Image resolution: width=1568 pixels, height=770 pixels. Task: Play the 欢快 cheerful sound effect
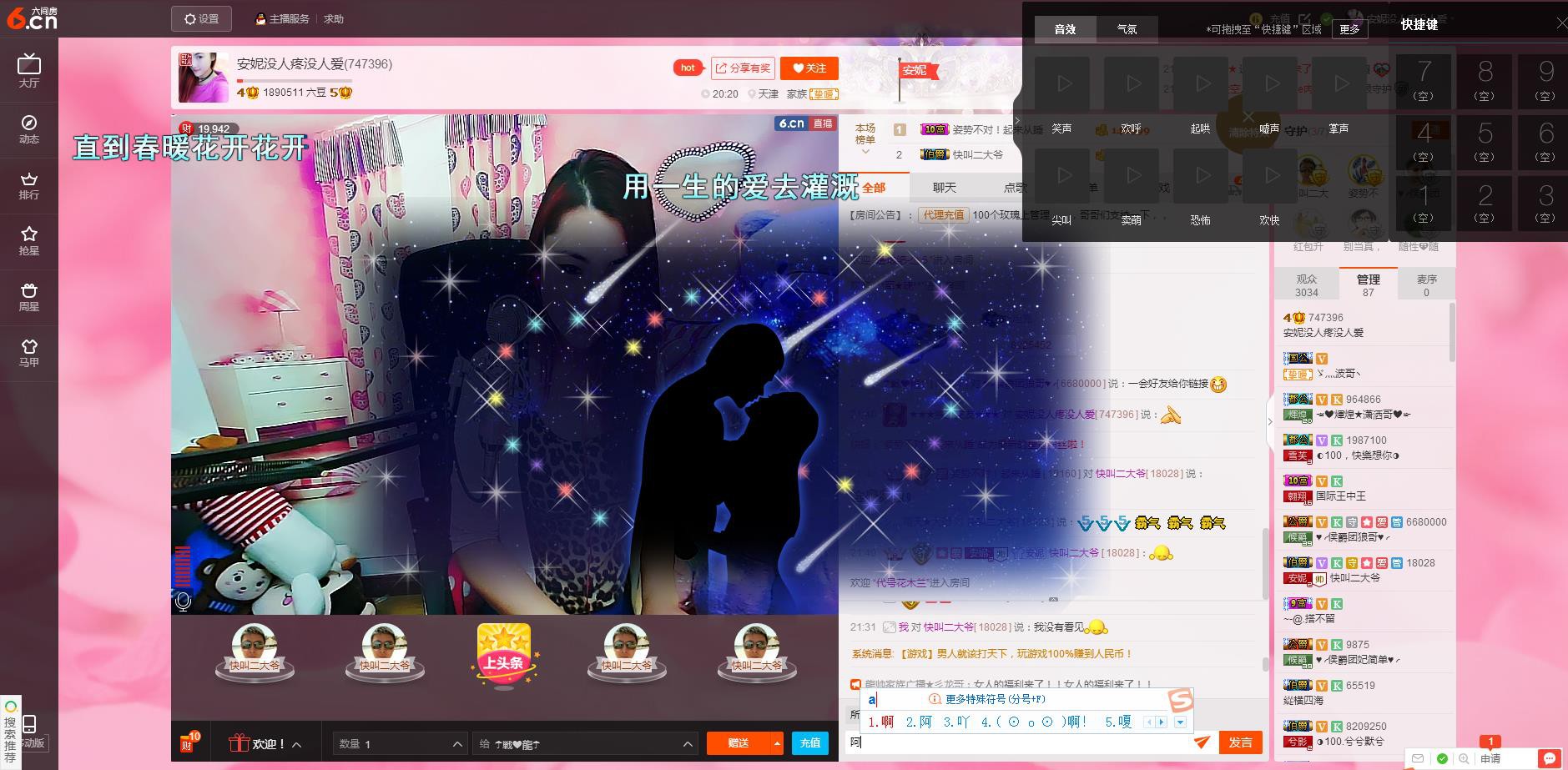[x=1269, y=176]
